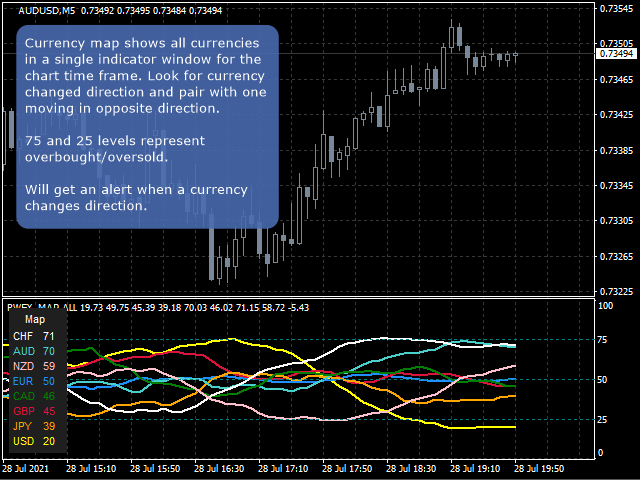Select the GBP 45 row in Map
The image size is (640, 480).
pos(34,411)
